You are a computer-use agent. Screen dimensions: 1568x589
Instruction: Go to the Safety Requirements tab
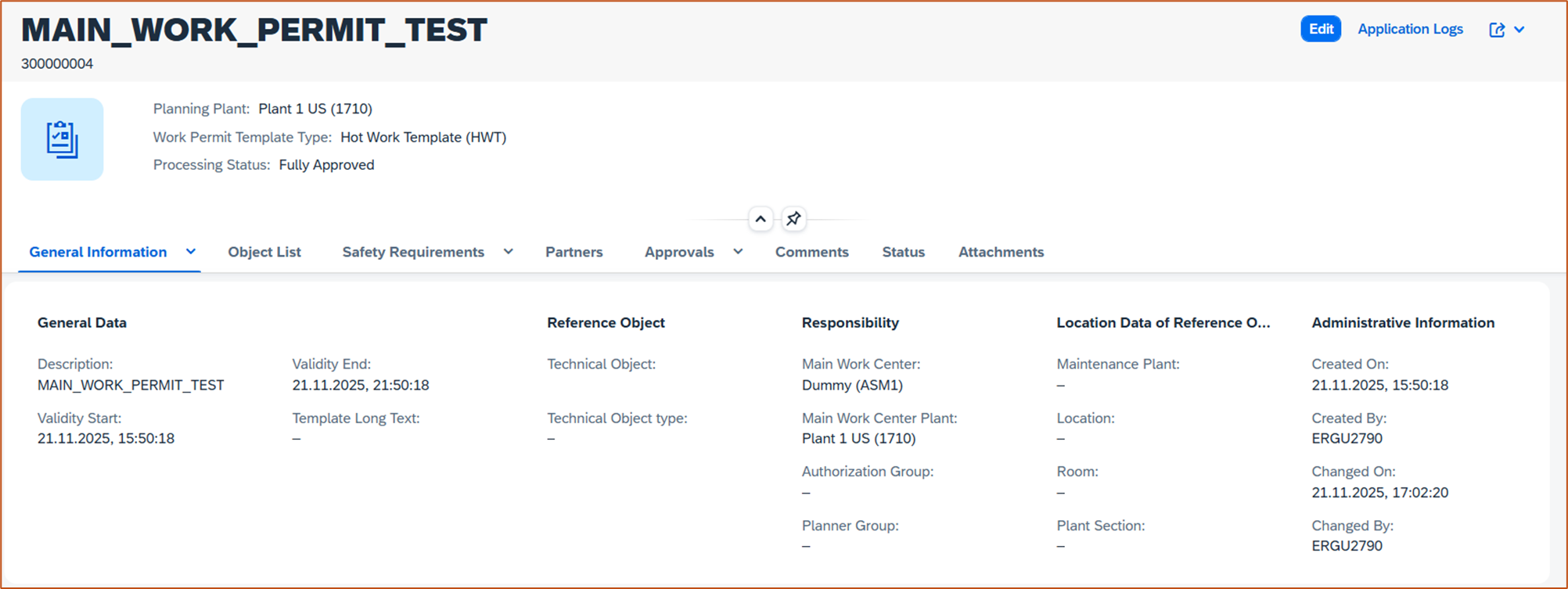(x=413, y=252)
